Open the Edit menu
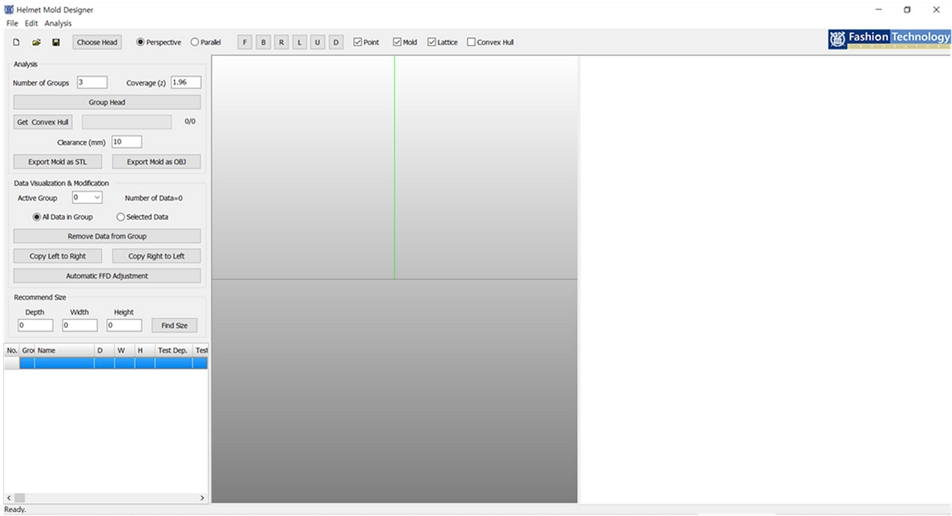This screenshot has width=952, height=516. tap(31, 23)
